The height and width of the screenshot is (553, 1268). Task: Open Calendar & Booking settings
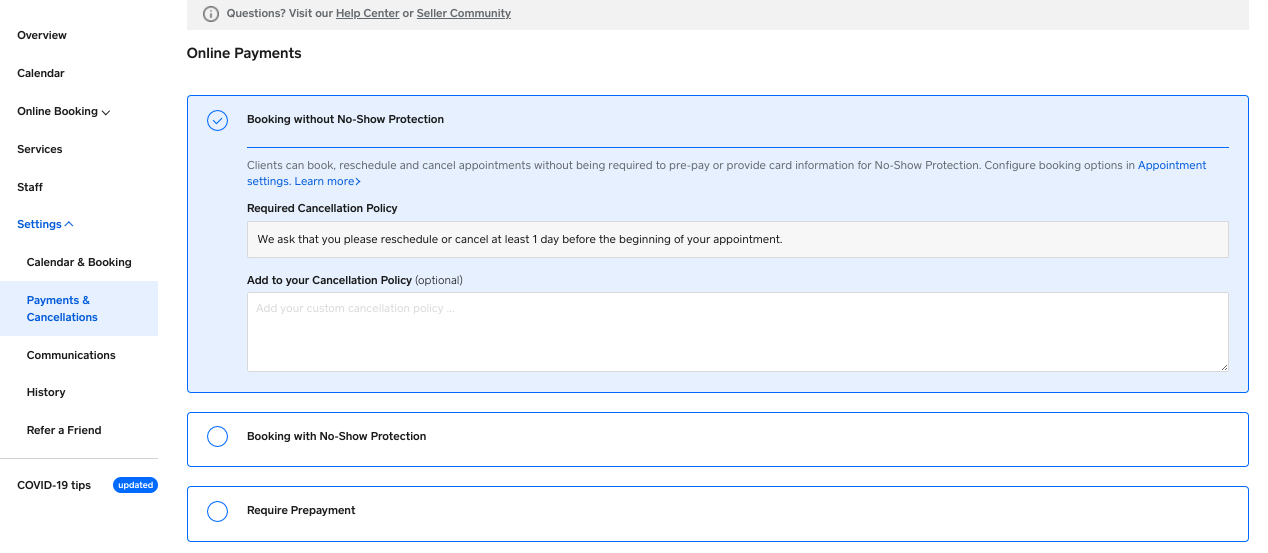79,263
